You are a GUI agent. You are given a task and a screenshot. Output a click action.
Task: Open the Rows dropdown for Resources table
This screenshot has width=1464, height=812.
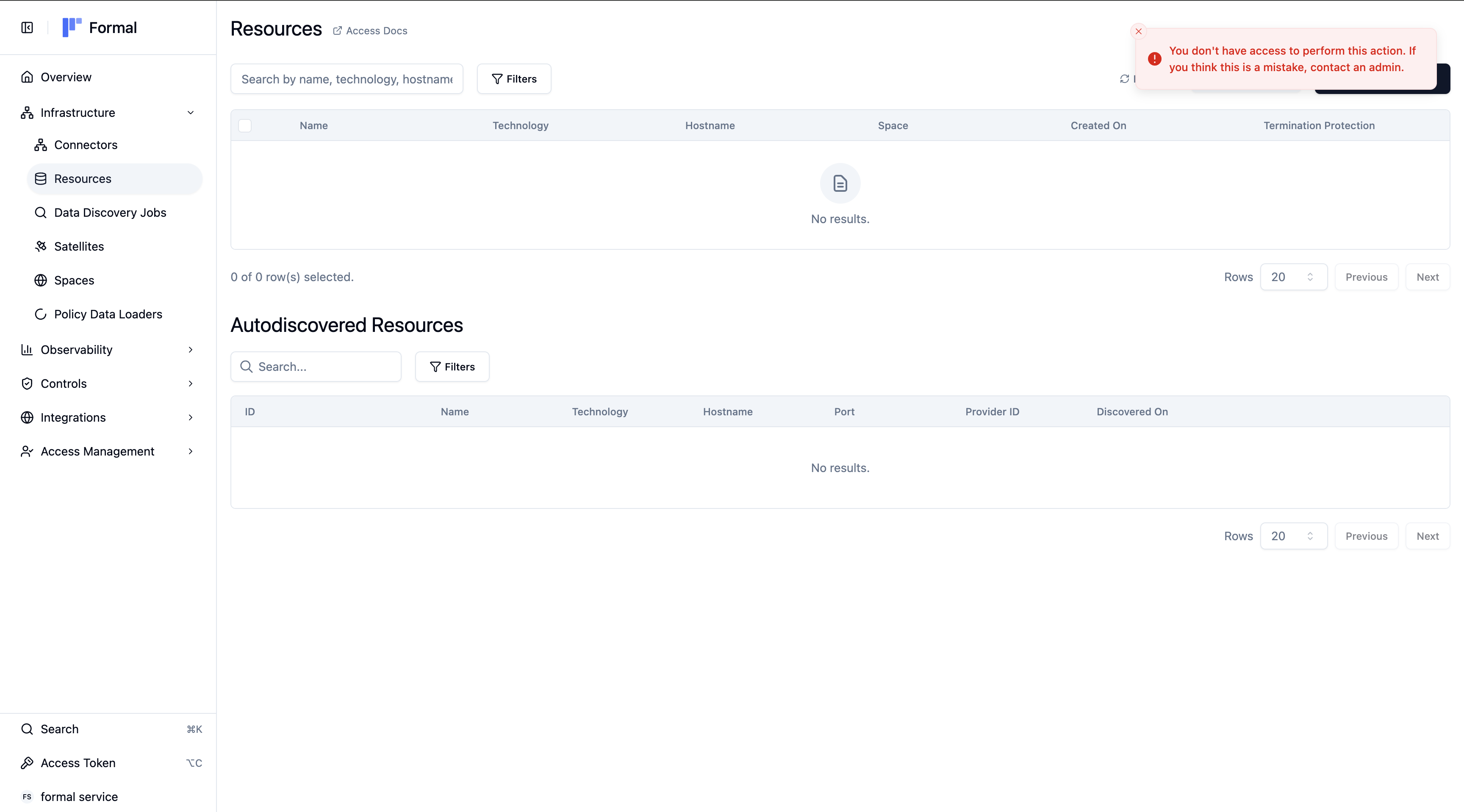(1293, 277)
